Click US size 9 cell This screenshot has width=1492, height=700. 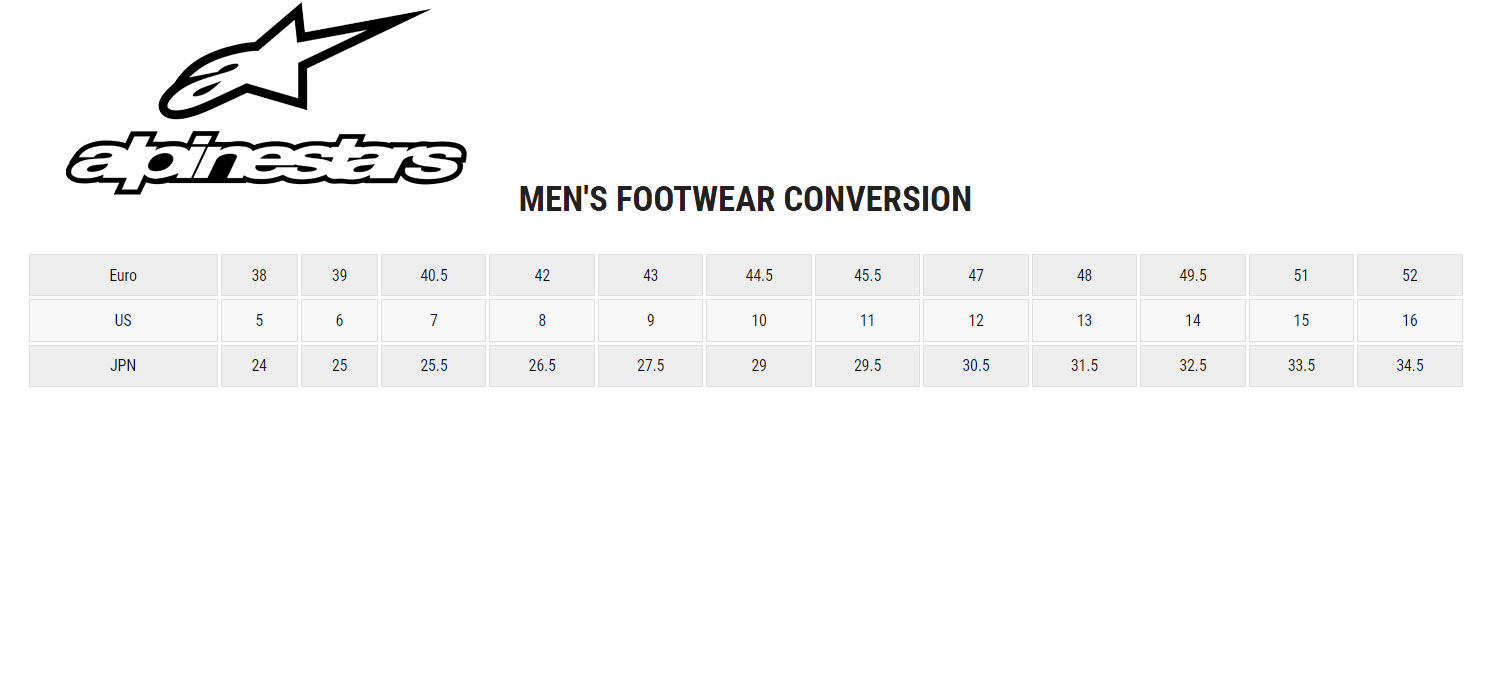pyautogui.click(x=651, y=320)
